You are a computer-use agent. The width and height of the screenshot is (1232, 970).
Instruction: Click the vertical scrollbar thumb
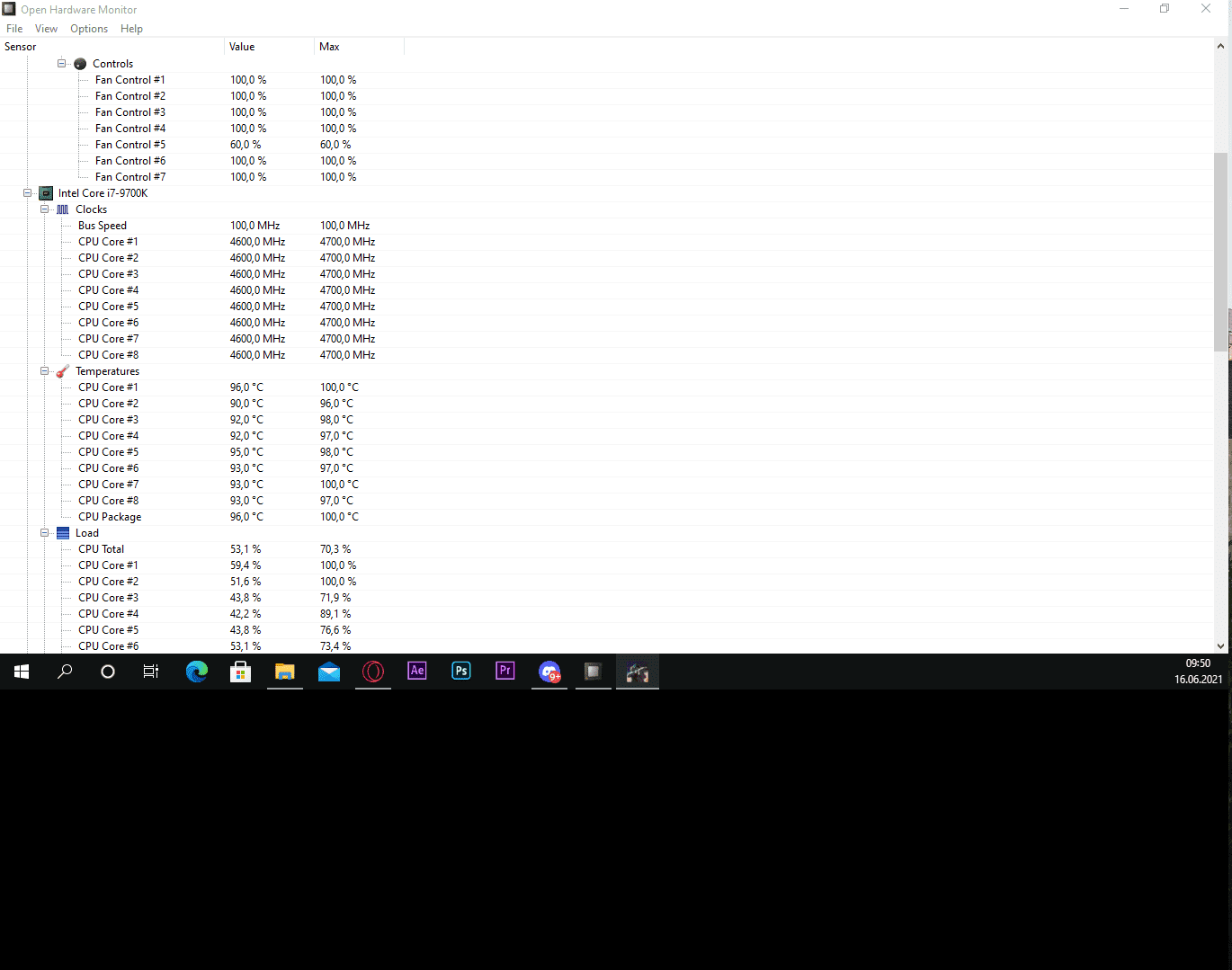1220,252
